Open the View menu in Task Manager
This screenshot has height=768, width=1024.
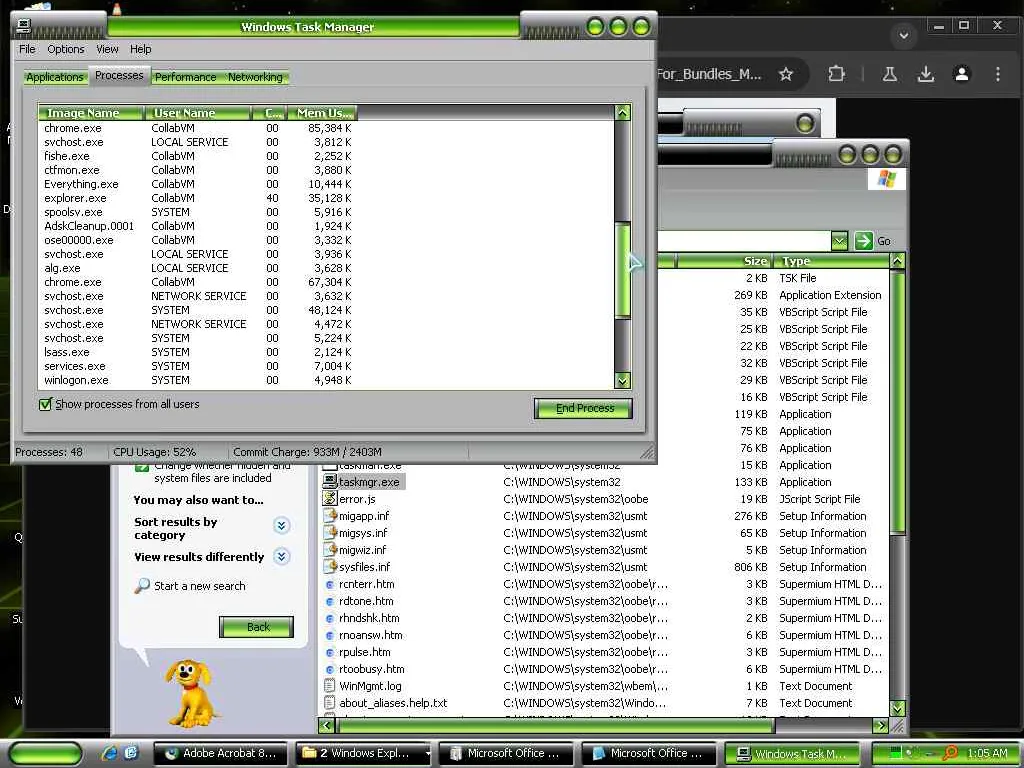tap(107, 49)
